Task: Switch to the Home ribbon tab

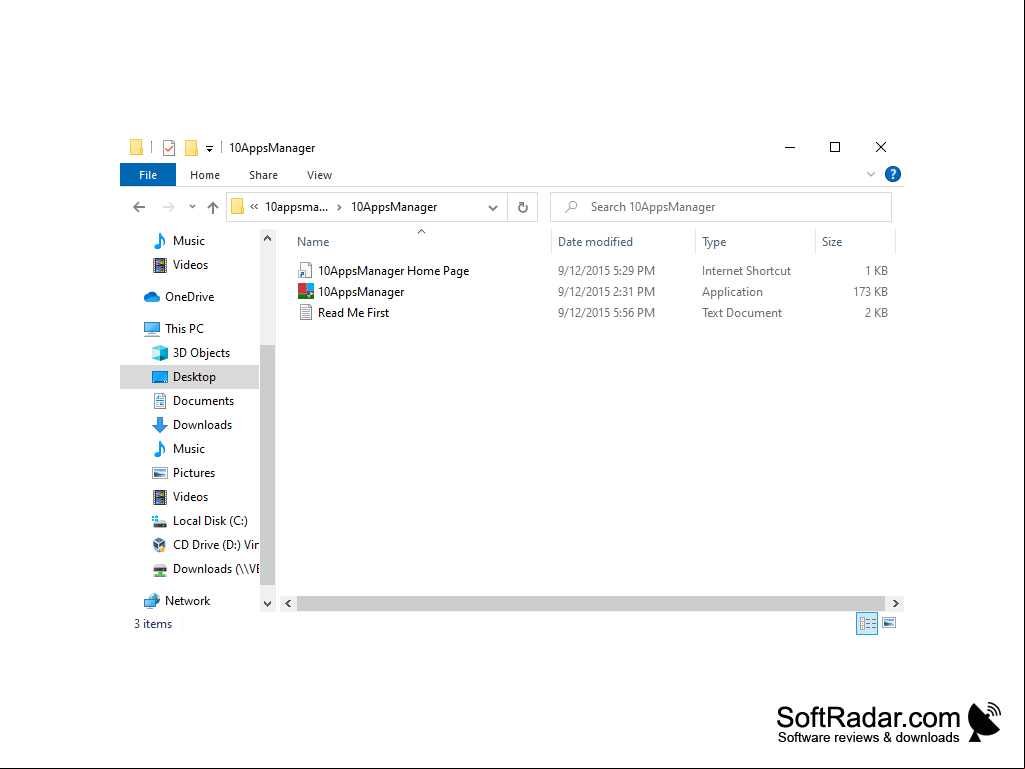Action: tap(205, 175)
